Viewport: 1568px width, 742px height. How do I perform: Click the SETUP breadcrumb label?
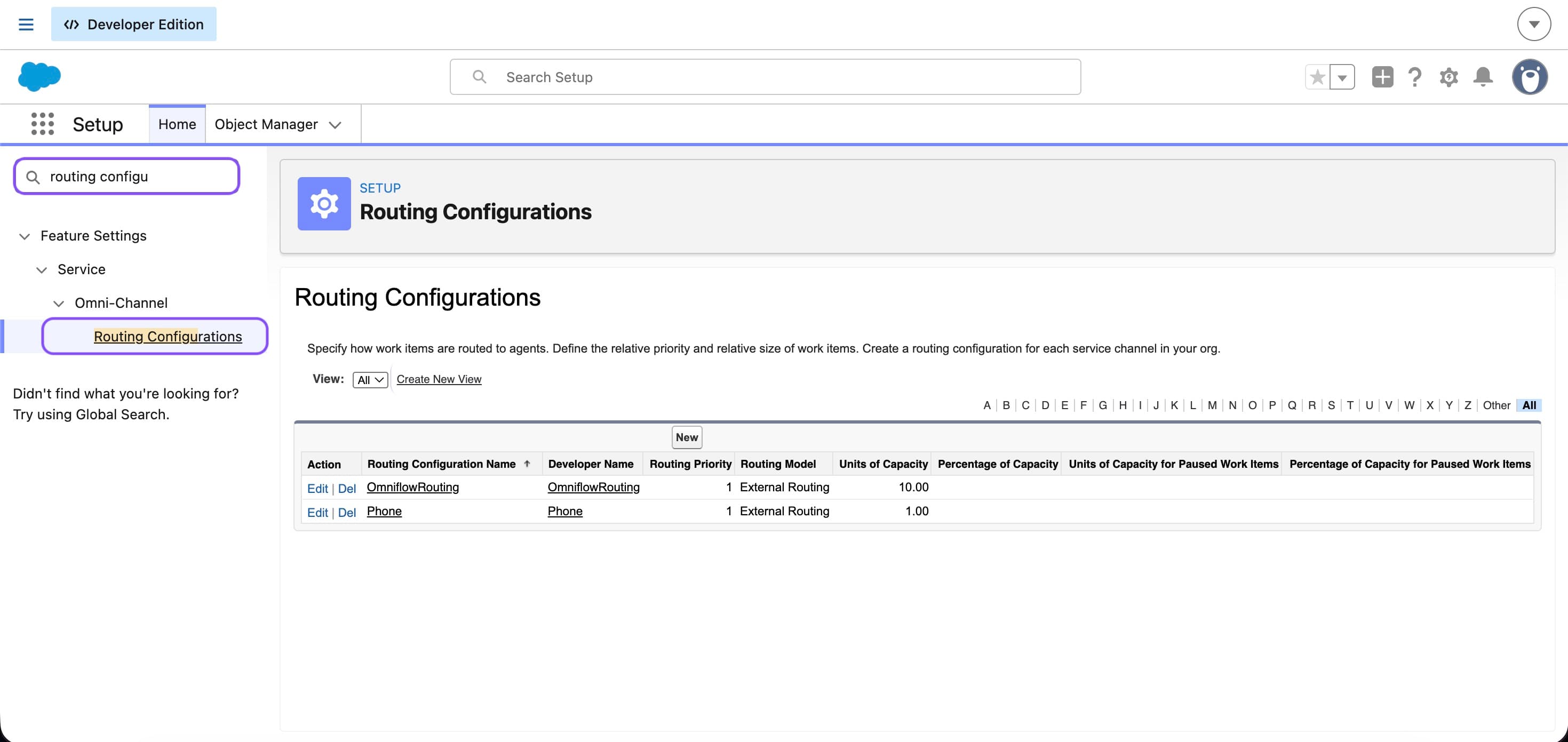[x=380, y=188]
